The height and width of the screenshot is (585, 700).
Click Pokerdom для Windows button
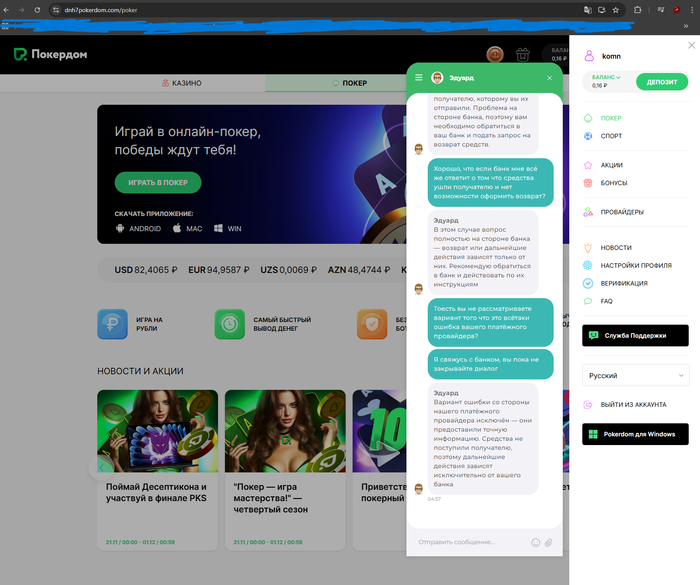coord(635,434)
